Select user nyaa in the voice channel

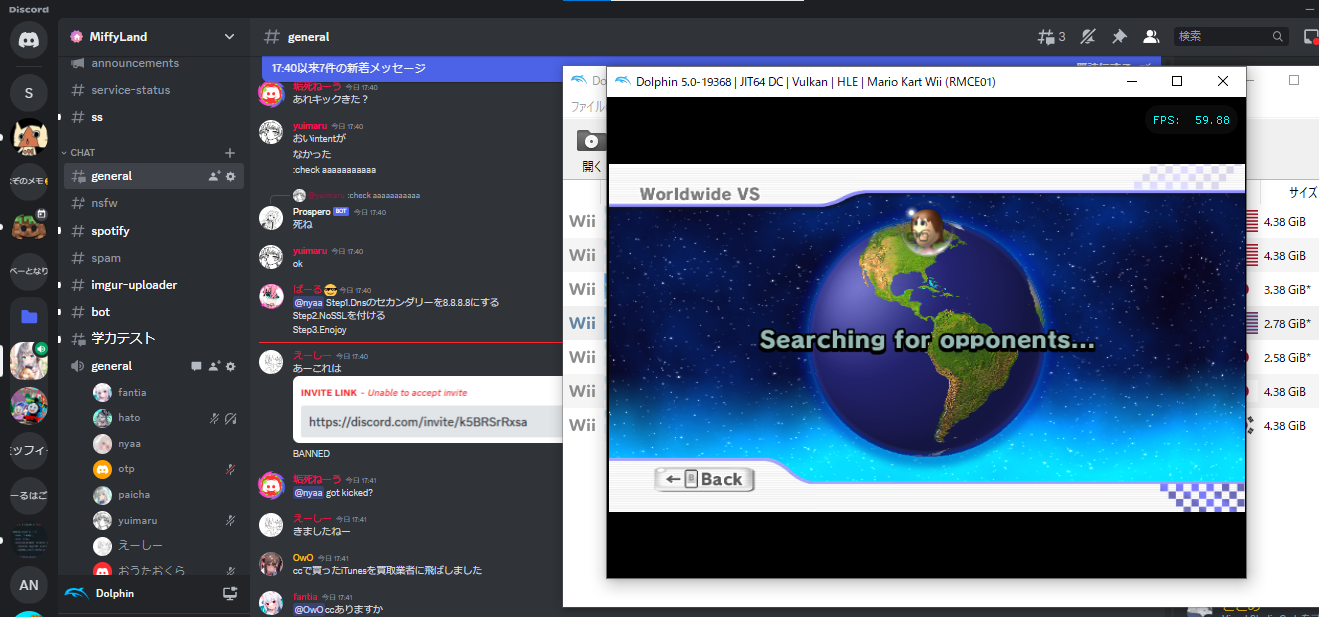pyautogui.click(x=129, y=443)
